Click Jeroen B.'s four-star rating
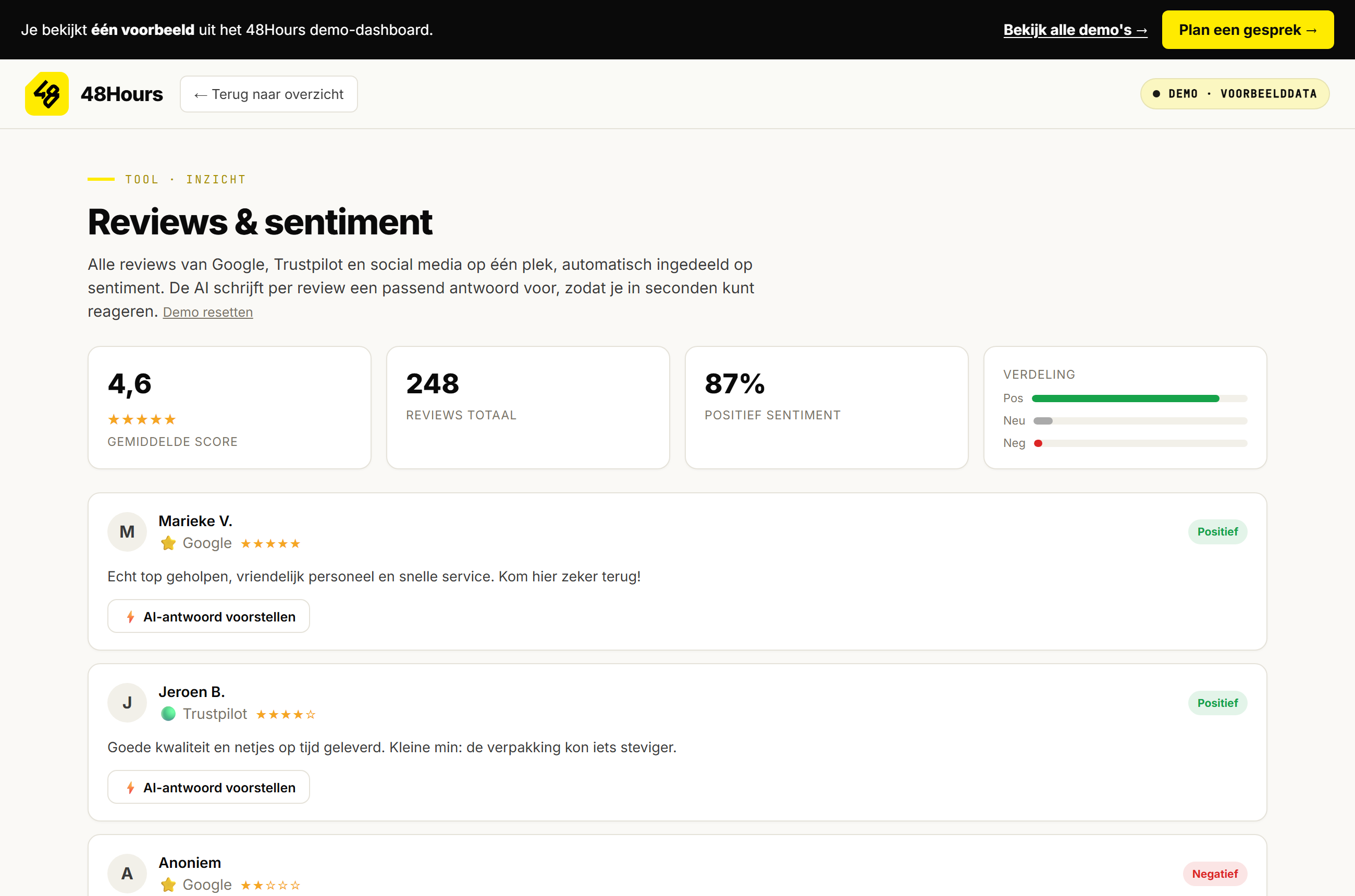 pyautogui.click(x=286, y=714)
